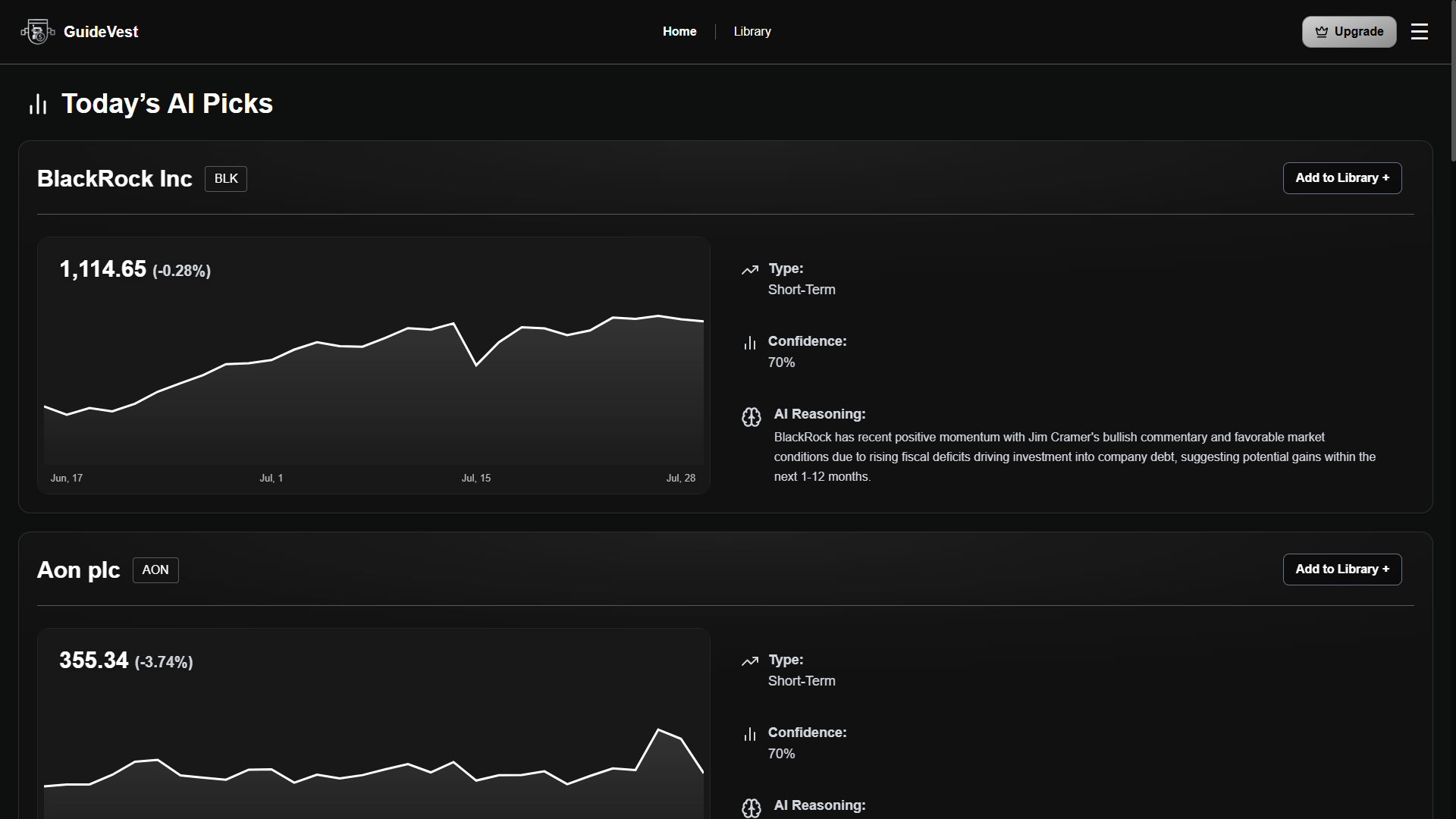1456x819 pixels.
Task: Click the (-3.74%) change value
Action: [164, 663]
